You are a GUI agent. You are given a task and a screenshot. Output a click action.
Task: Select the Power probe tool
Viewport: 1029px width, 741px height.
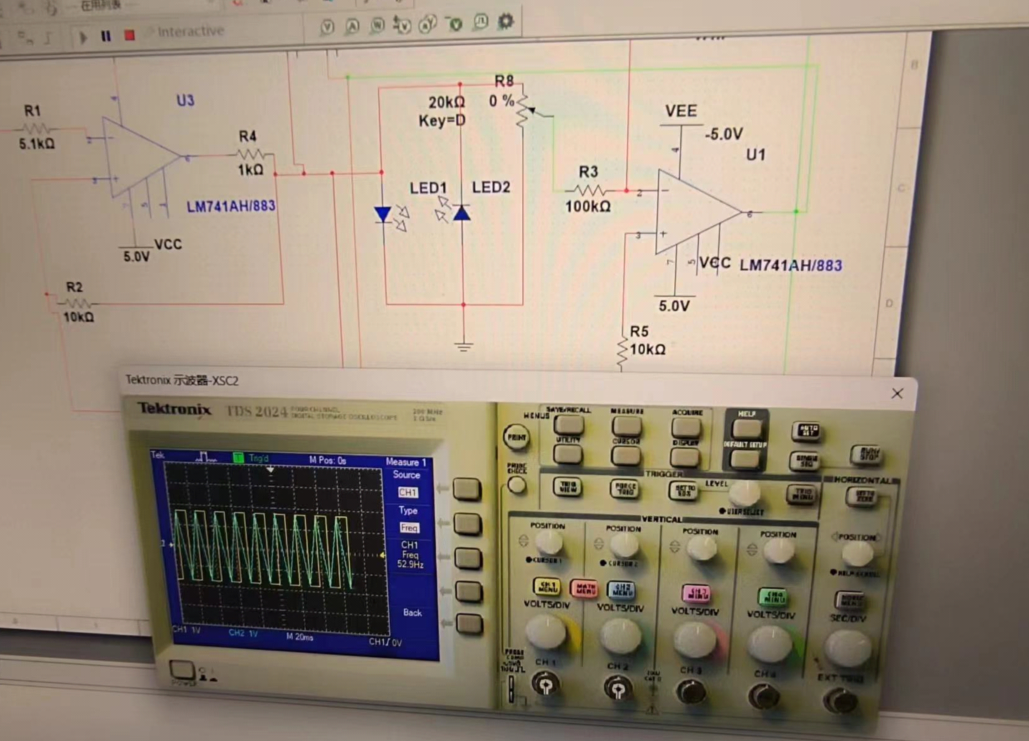tap(377, 26)
